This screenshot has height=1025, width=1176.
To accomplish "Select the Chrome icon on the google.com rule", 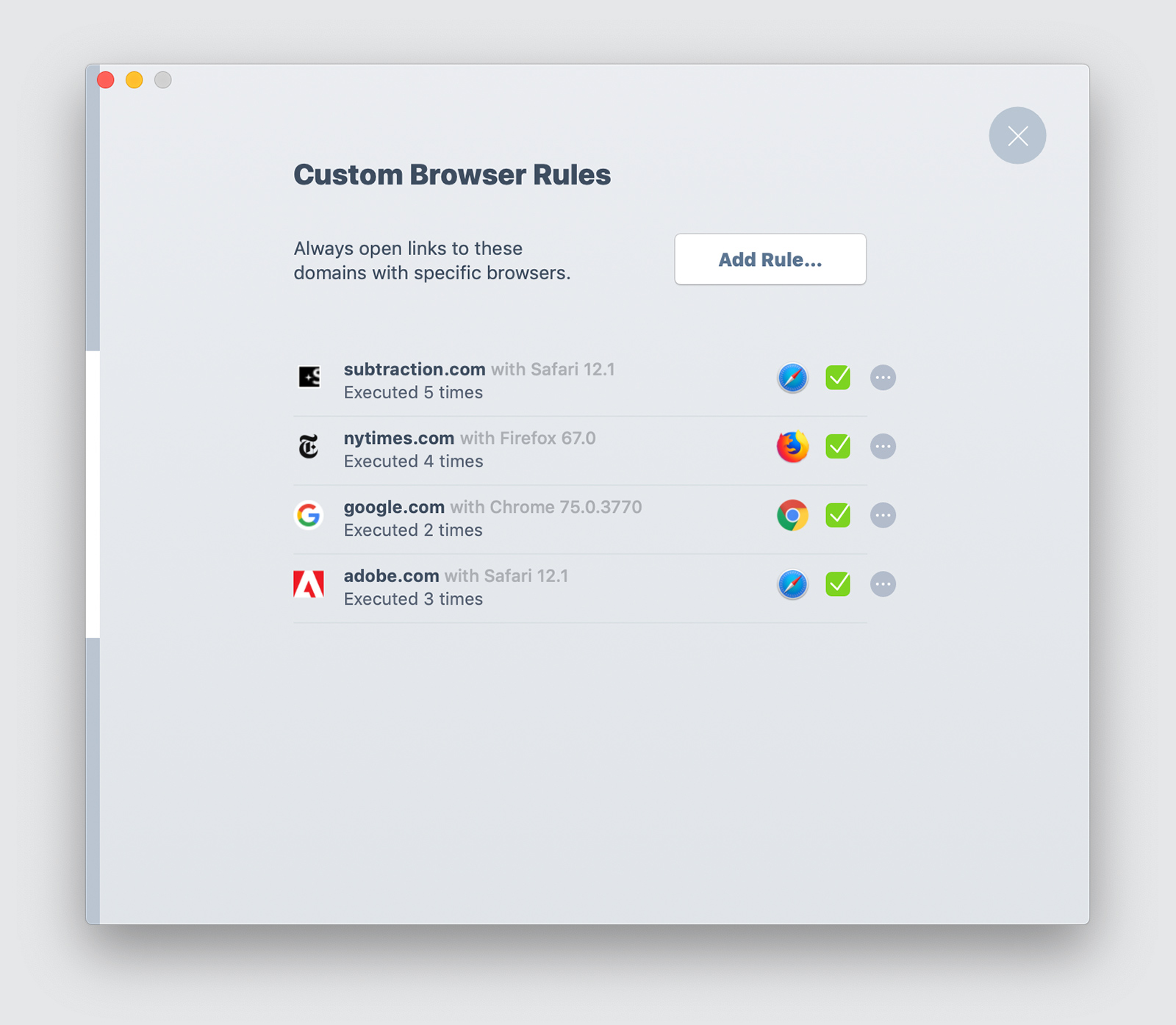I will coord(792,515).
